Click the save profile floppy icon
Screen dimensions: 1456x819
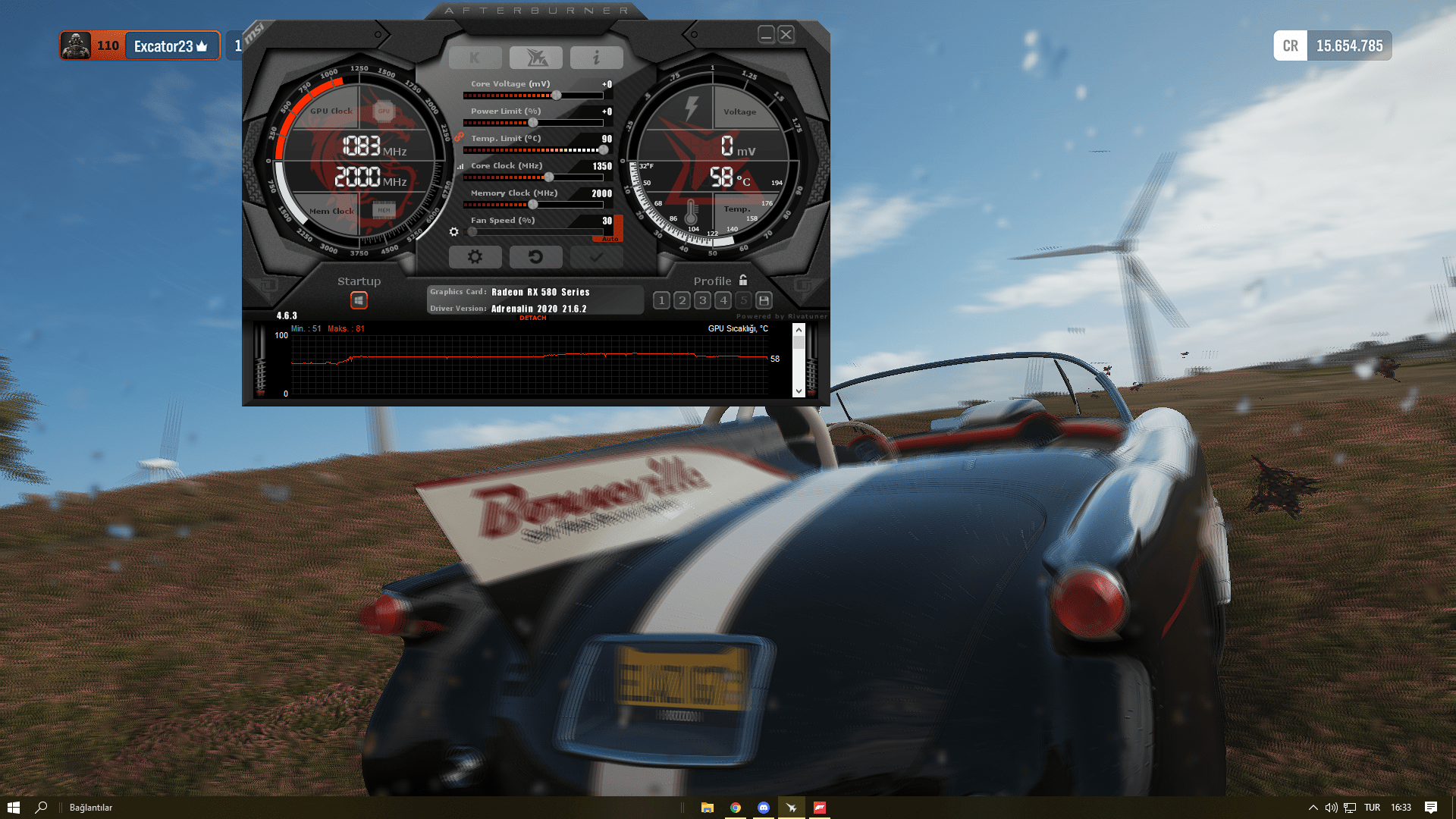pos(764,300)
